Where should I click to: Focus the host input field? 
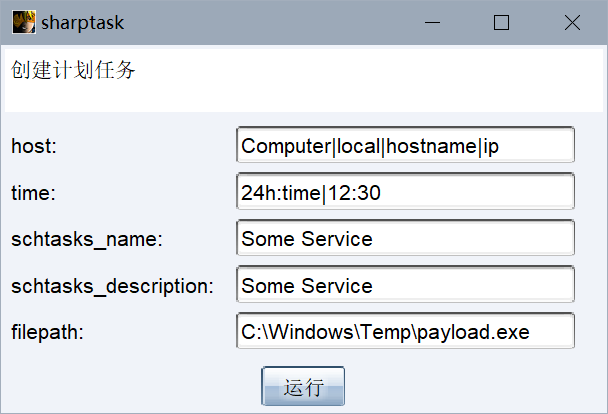[405, 145]
